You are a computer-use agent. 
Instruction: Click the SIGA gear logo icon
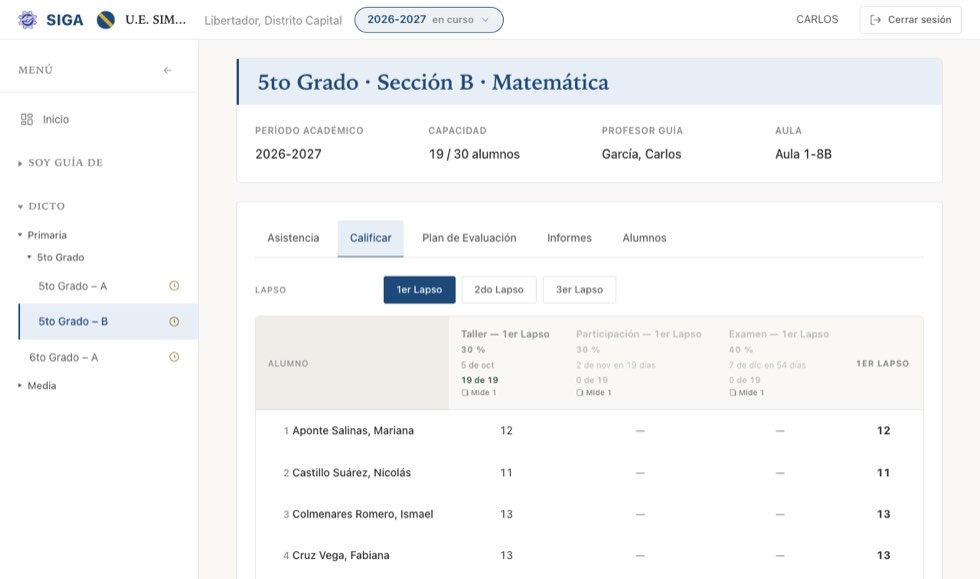pyautogui.click(x=27, y=20)
